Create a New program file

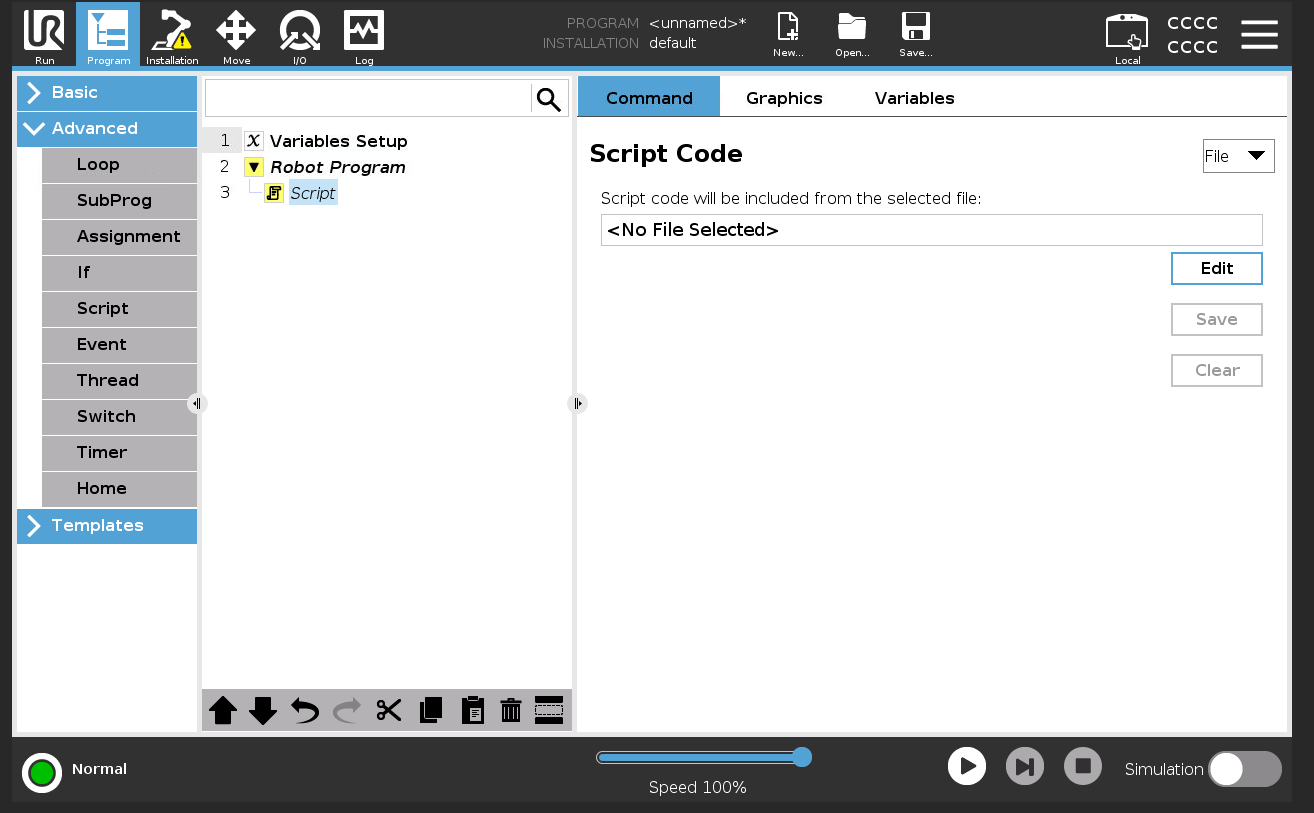(788, 35)
